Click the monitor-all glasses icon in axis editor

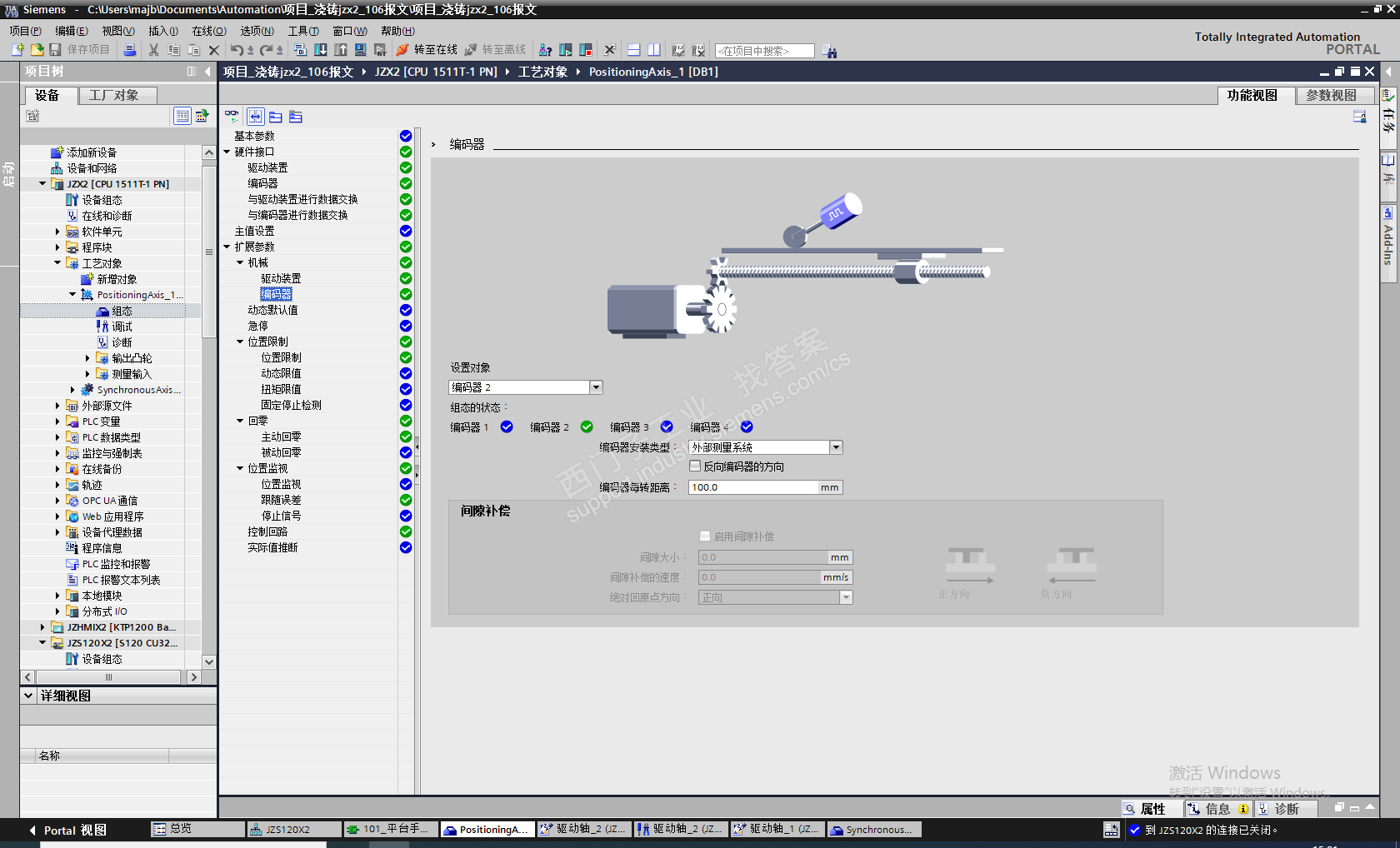(x=232, y=116)
